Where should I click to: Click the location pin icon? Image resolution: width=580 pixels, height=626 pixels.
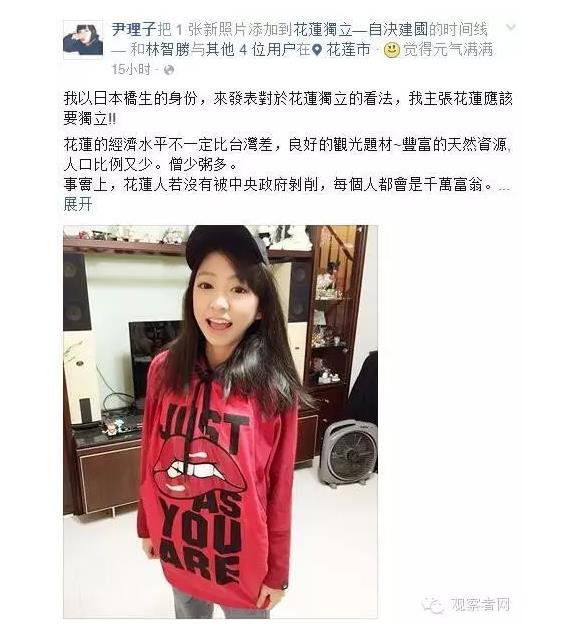tap(317, 50)
